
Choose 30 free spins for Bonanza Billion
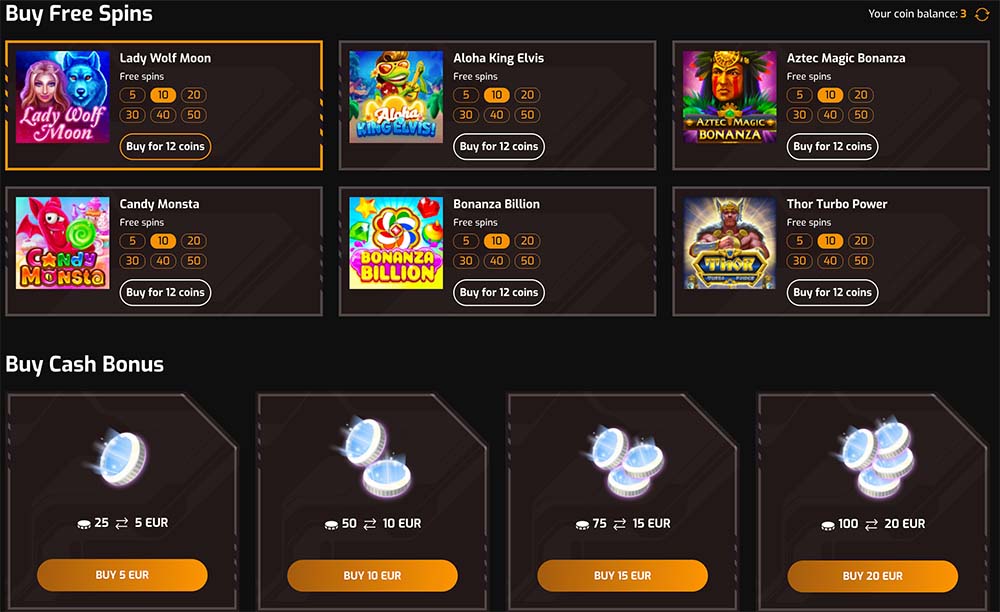(x=466, y=261)
